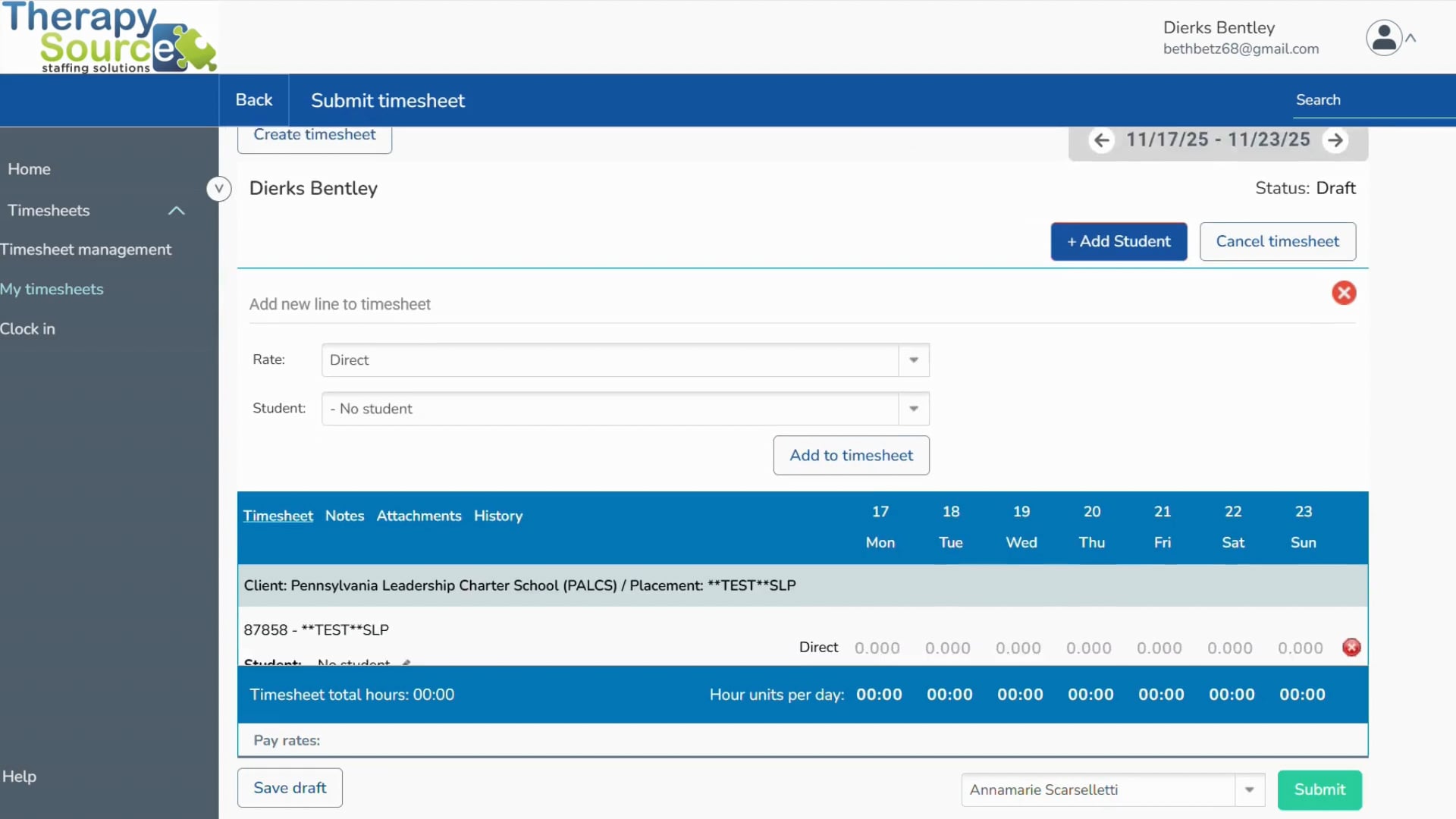1456x819 pixels.
Task: Click Wednesday 19 hours cell
Action: (1018, 648)
